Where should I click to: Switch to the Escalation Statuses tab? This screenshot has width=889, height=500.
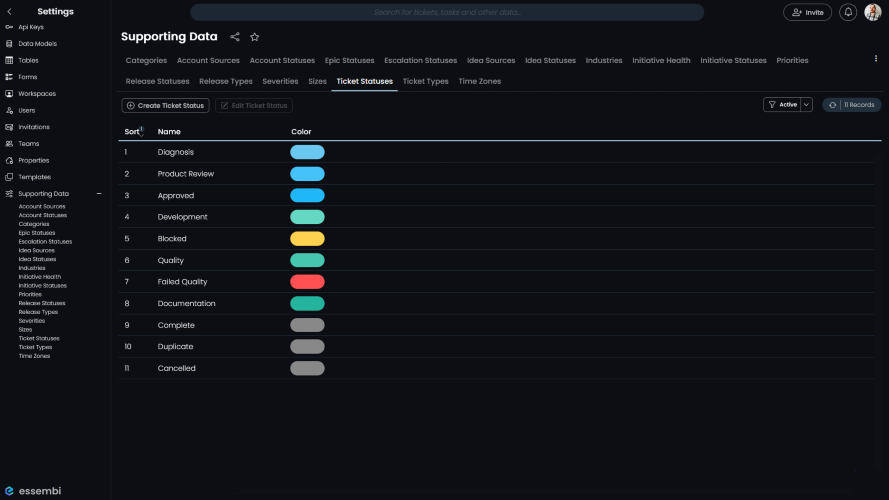[420, 61]
